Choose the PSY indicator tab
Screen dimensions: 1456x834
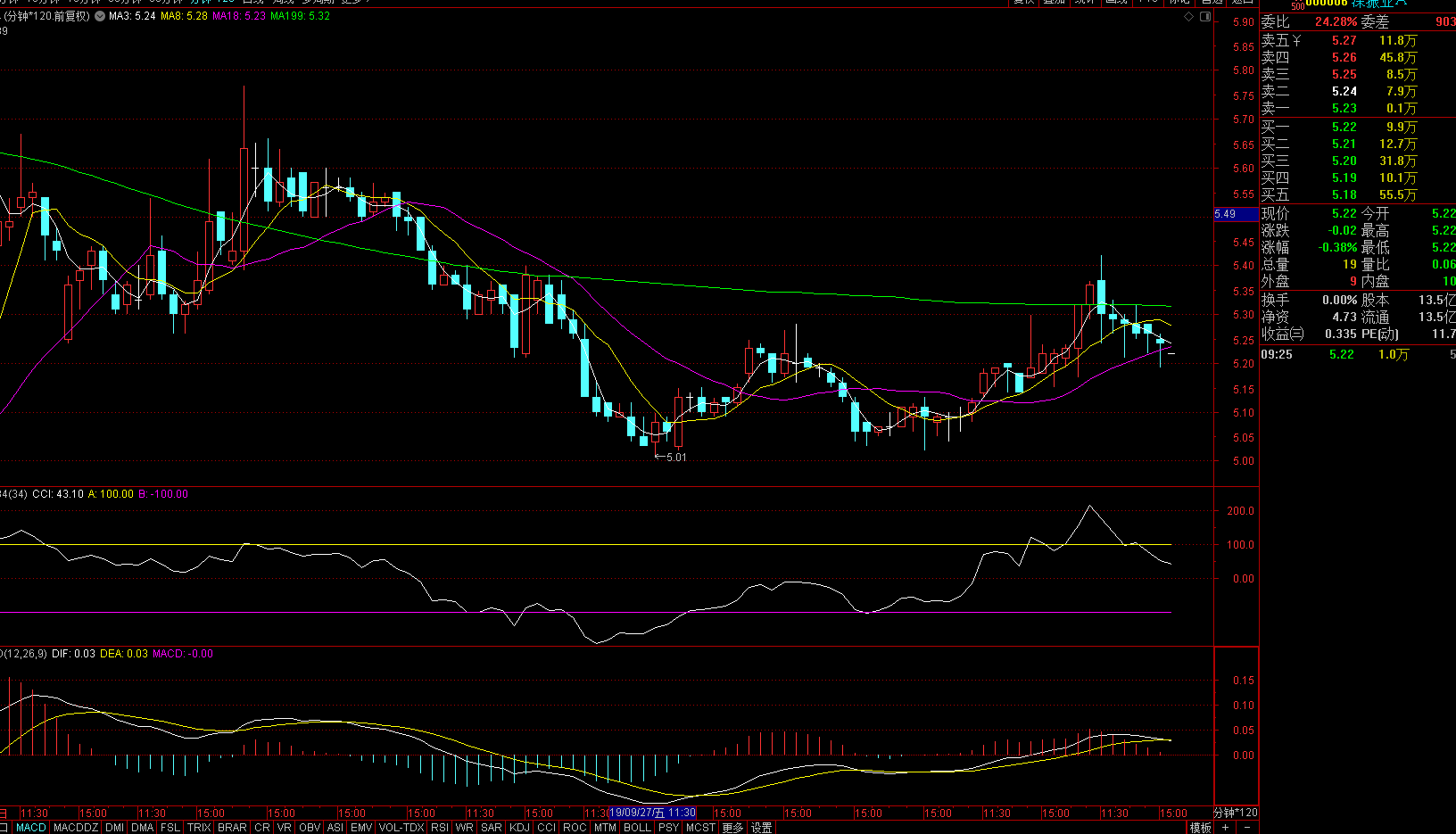[x=668, y=828]
